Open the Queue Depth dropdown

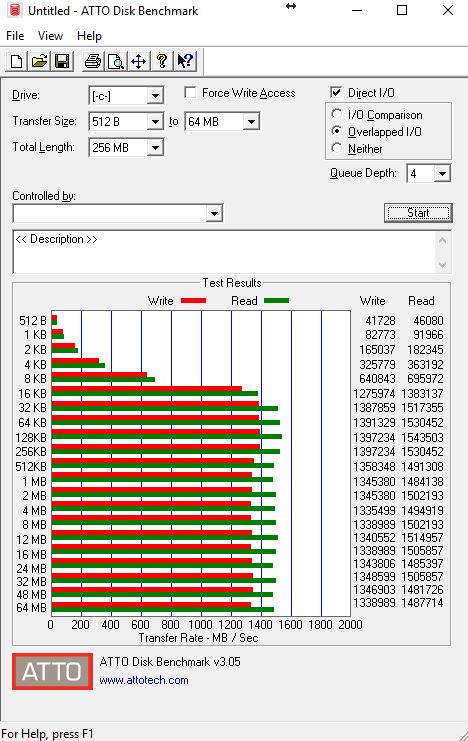442,173
